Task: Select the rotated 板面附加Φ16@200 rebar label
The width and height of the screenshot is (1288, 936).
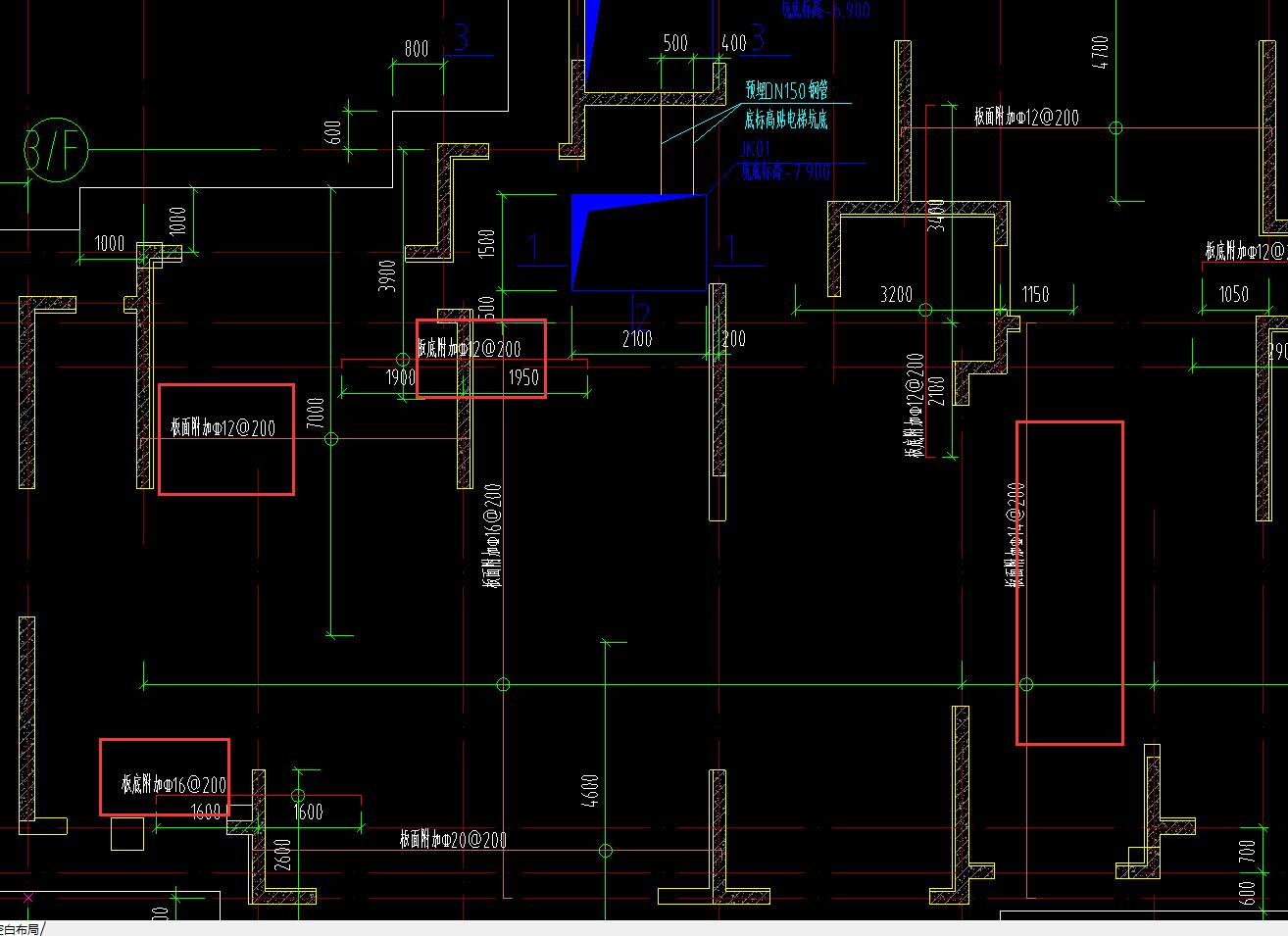Action: [x=493, y=534]
